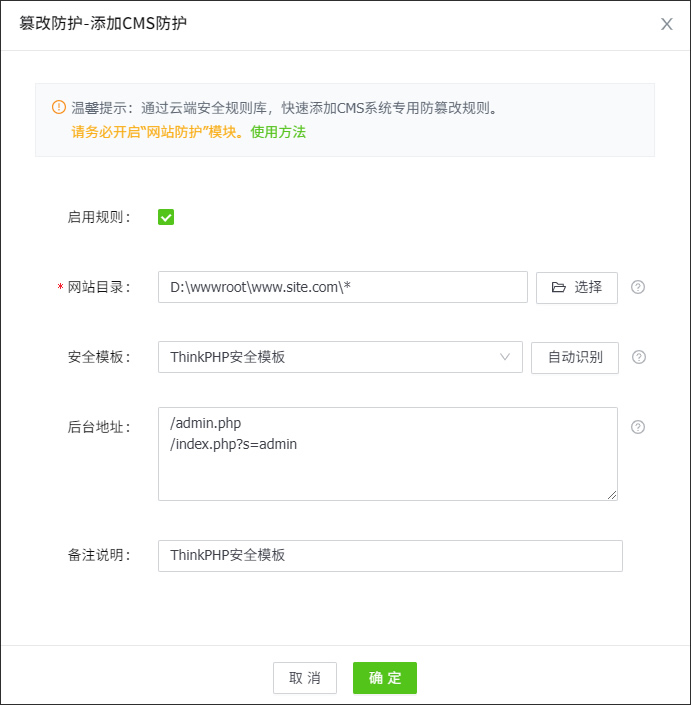Click the 自动识别 button
This screenshot has width=691, height=705.
[x=575, y=357]
